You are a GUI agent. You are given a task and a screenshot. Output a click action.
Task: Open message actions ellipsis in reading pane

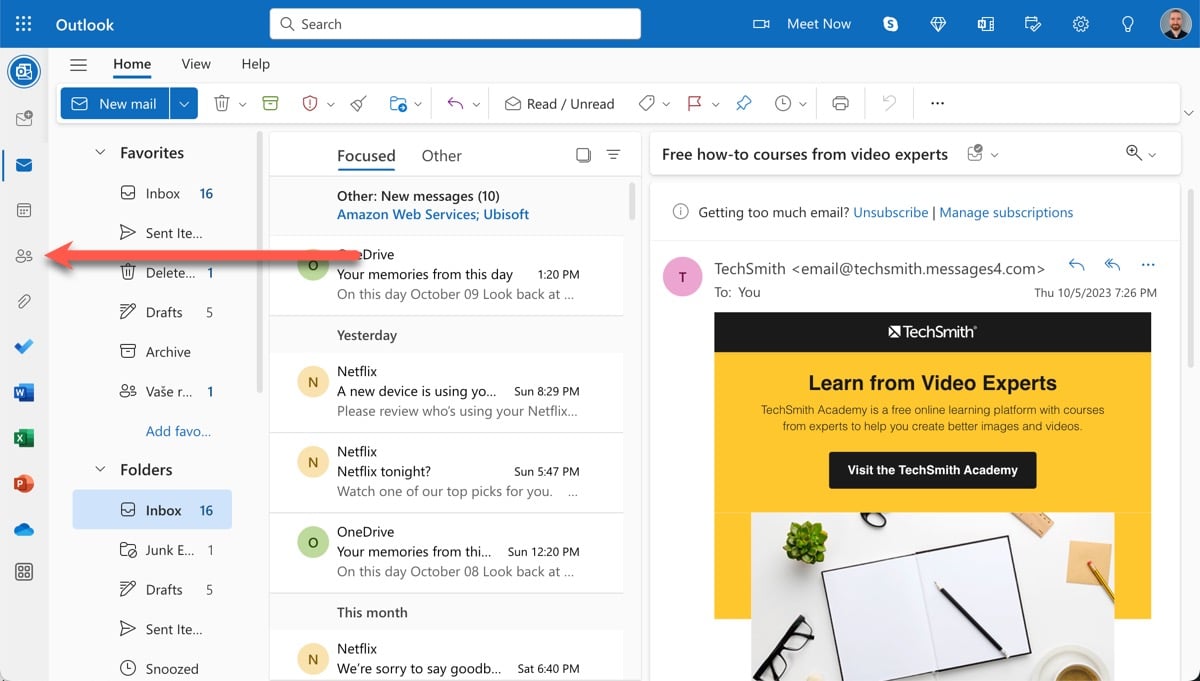pyautogui.click(x=1147, y=265)
